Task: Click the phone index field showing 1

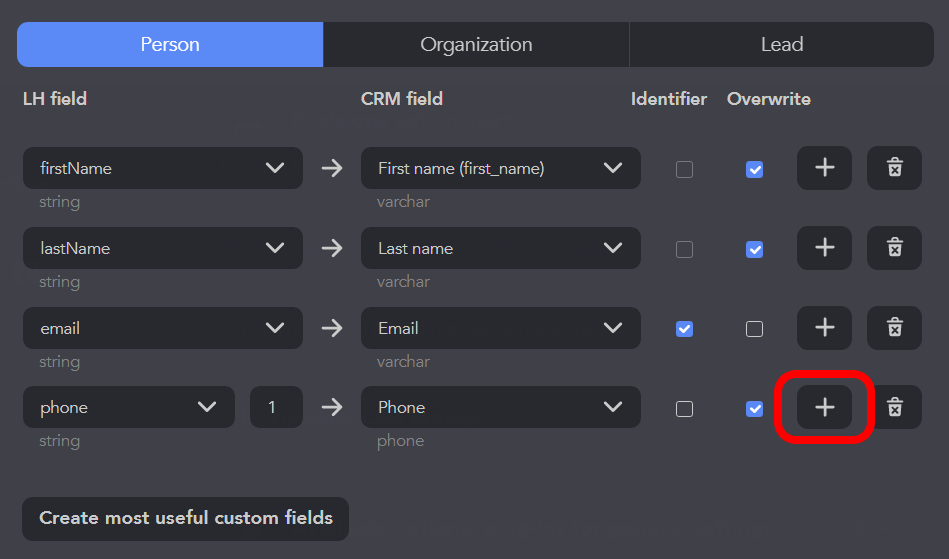Action: (276, 407)
